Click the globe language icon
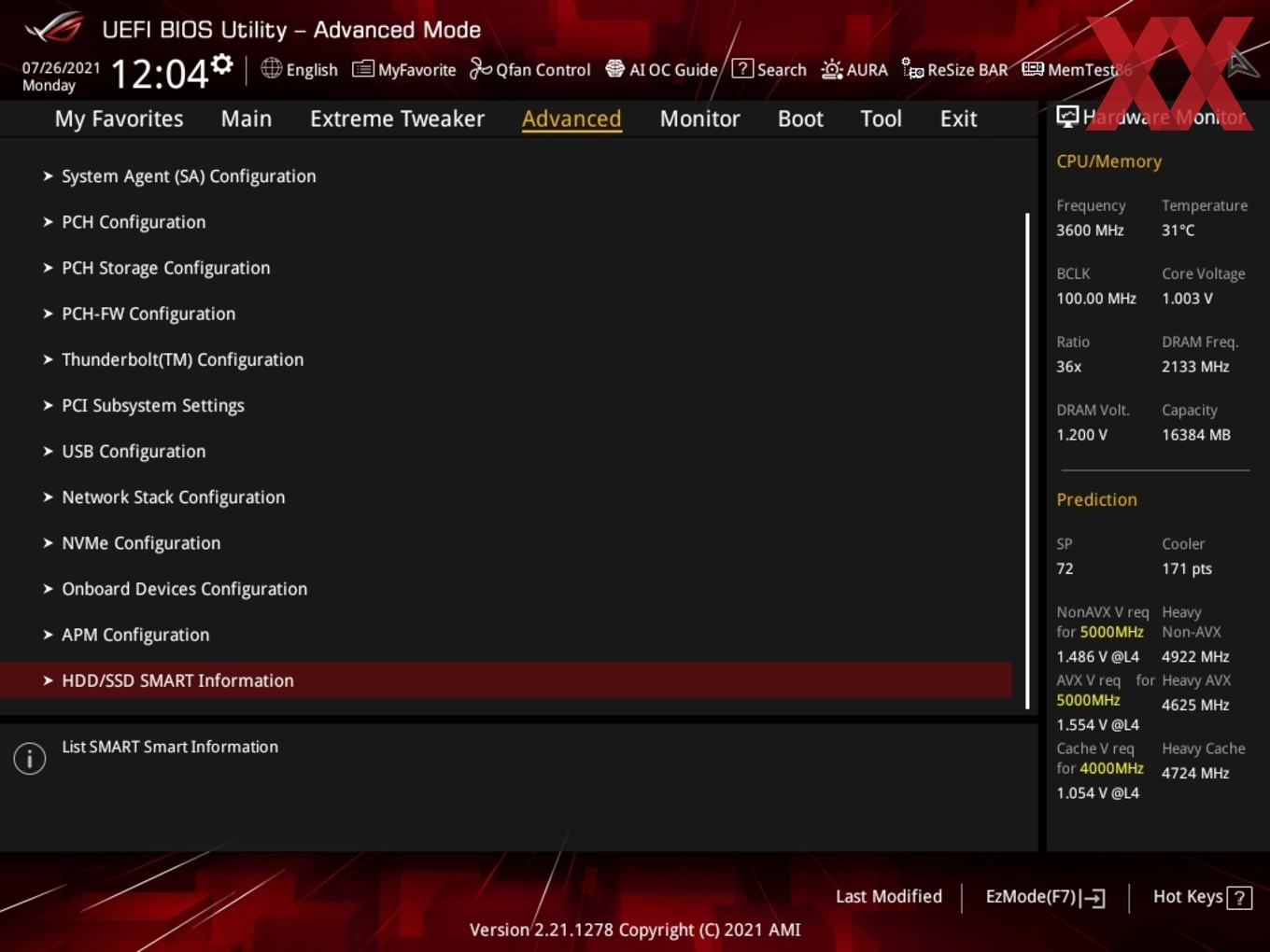The image size is (1270, 952). coord(271,68)
